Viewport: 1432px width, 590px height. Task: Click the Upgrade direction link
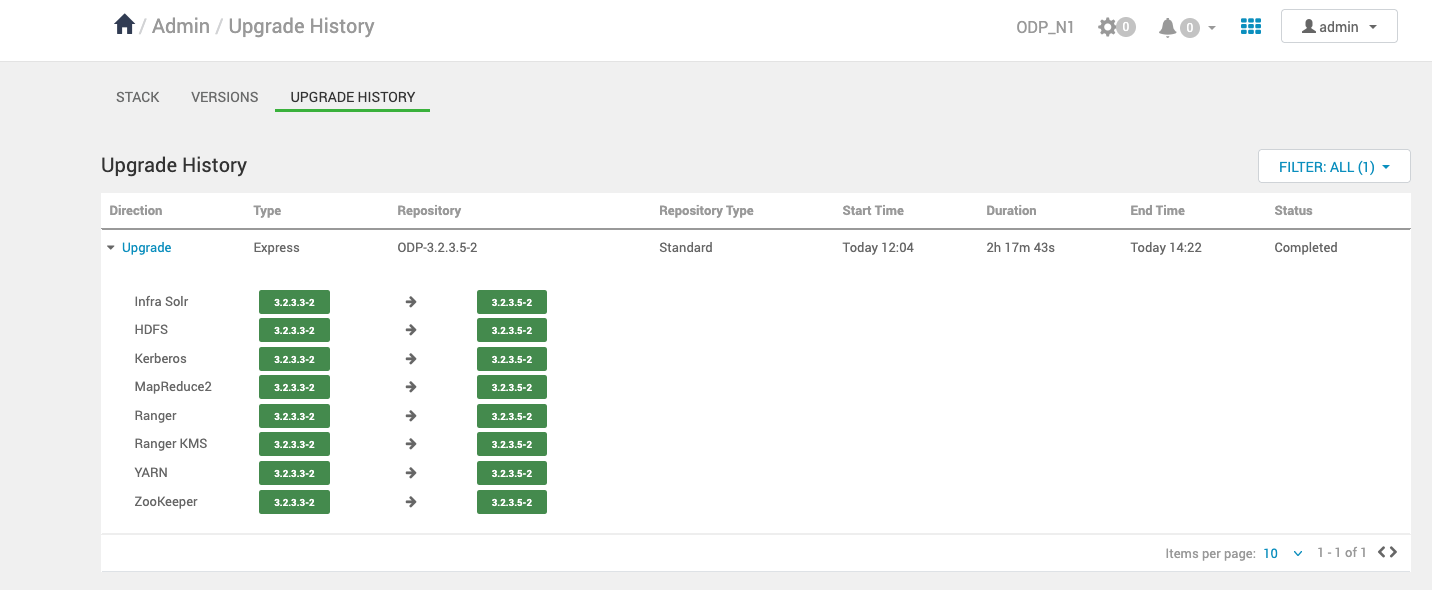tap(147, 248)
